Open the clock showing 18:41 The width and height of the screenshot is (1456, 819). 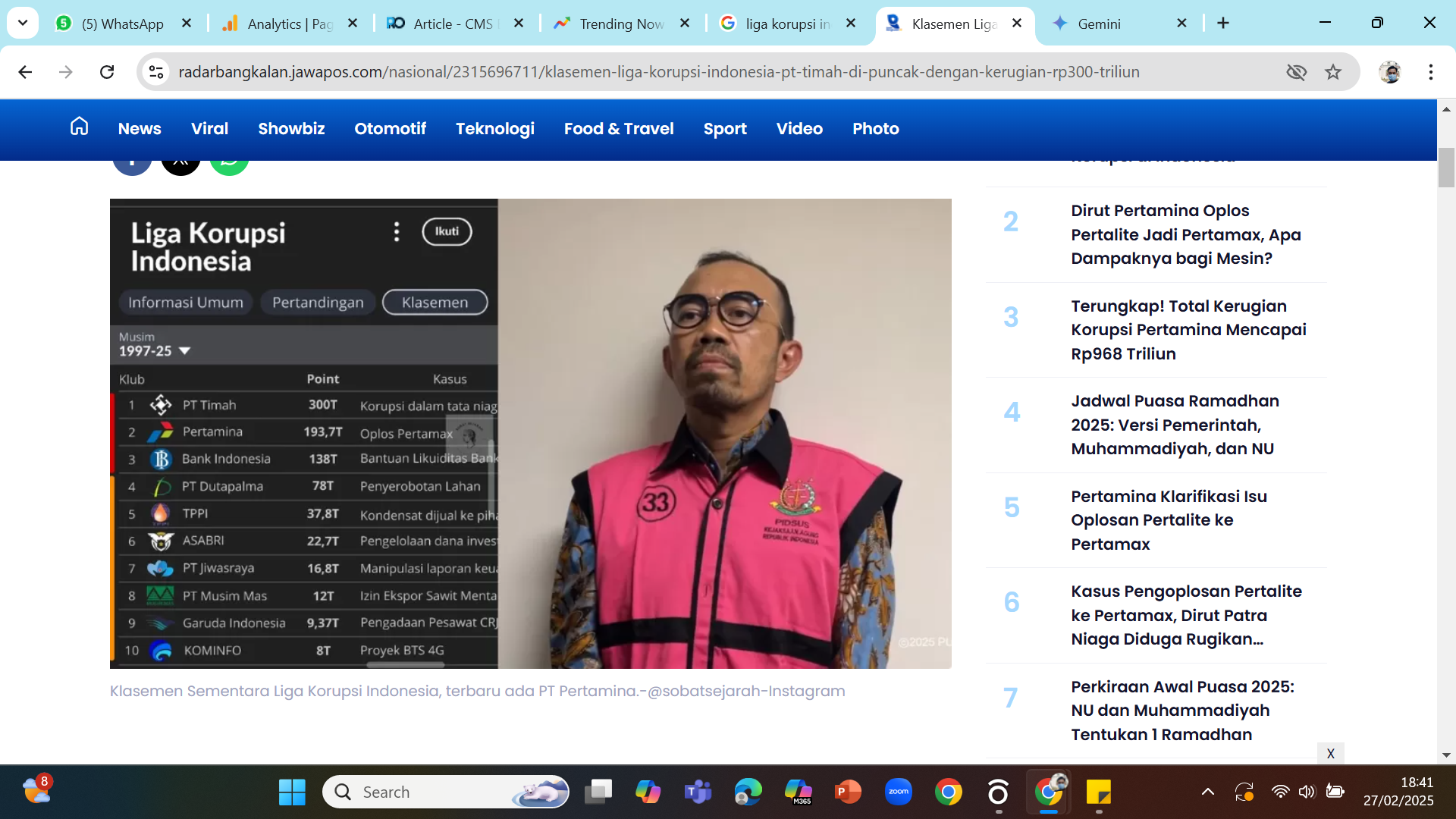1398,792
